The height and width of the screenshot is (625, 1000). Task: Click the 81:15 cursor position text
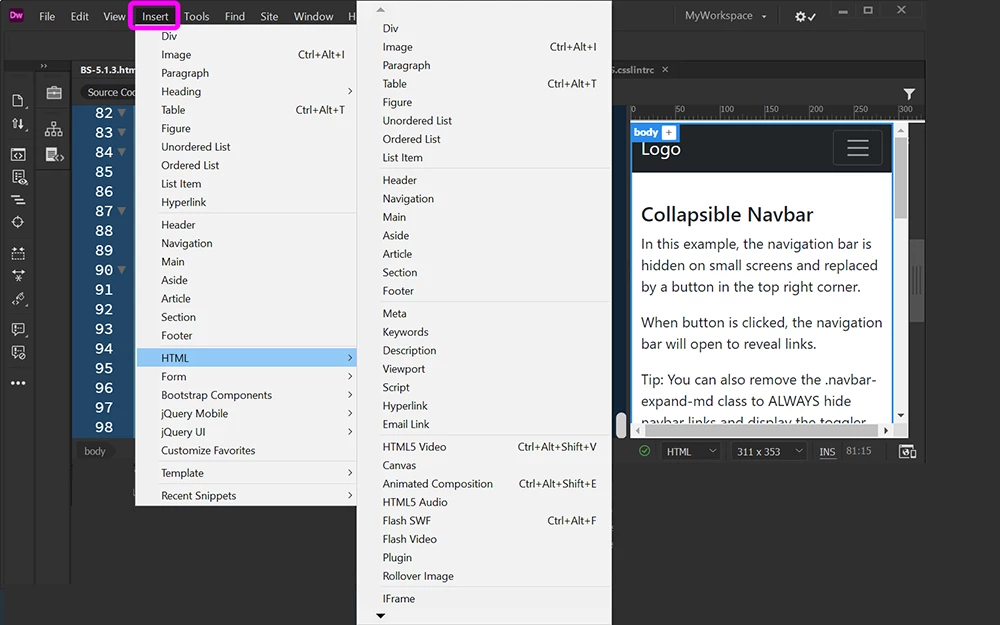858,452
